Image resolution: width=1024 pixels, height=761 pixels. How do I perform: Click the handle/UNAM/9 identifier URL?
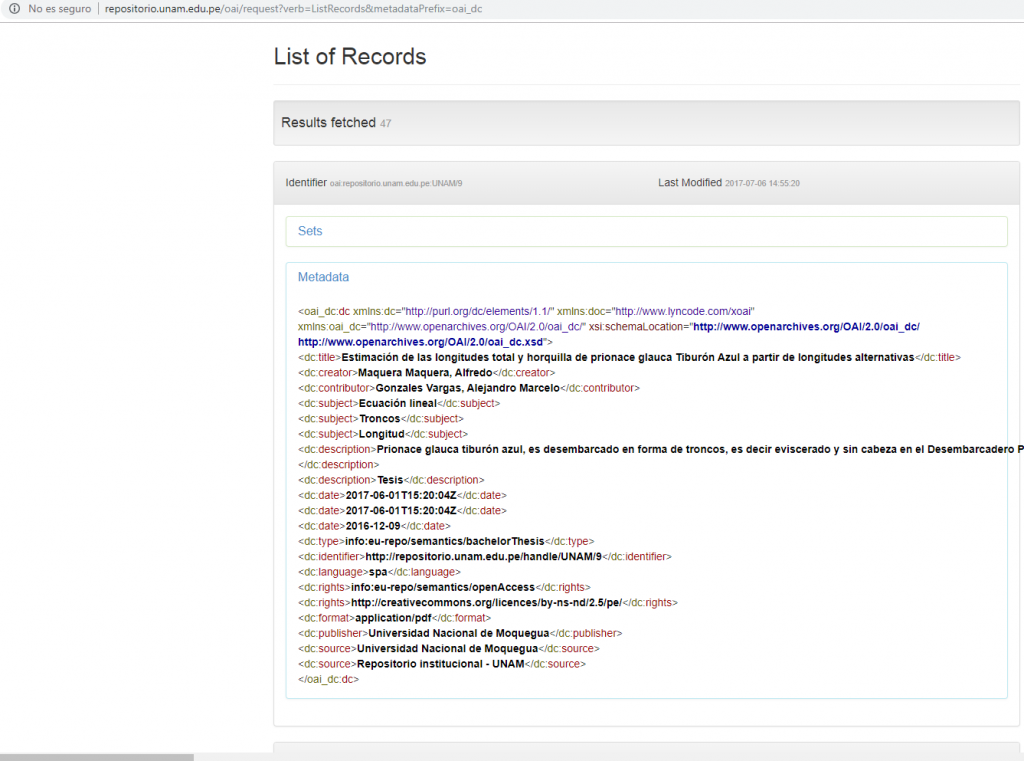click(x=483, y=556)
